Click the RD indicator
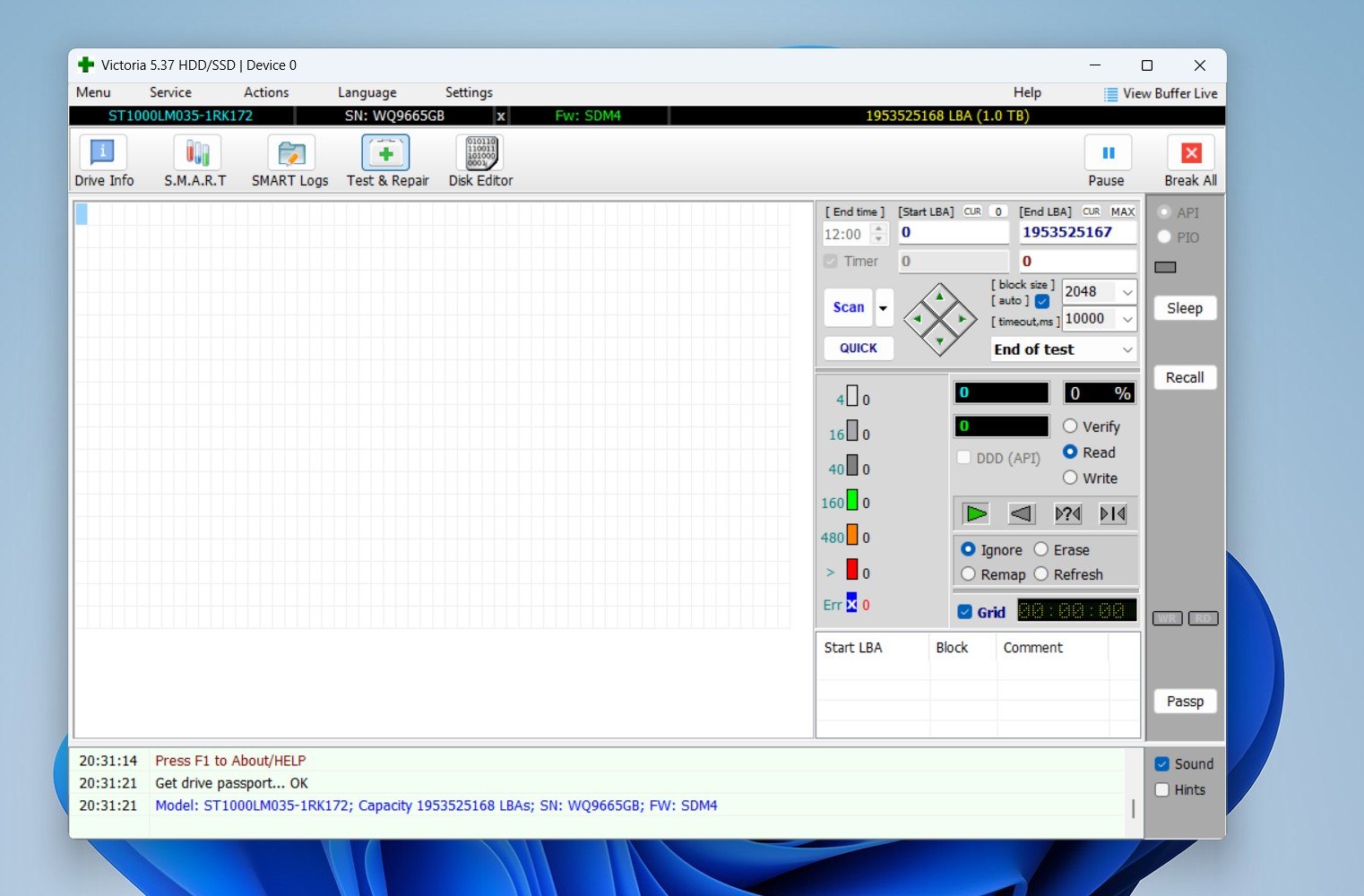This screenshot has height=896, width=1364. (x=1203, y=618)
